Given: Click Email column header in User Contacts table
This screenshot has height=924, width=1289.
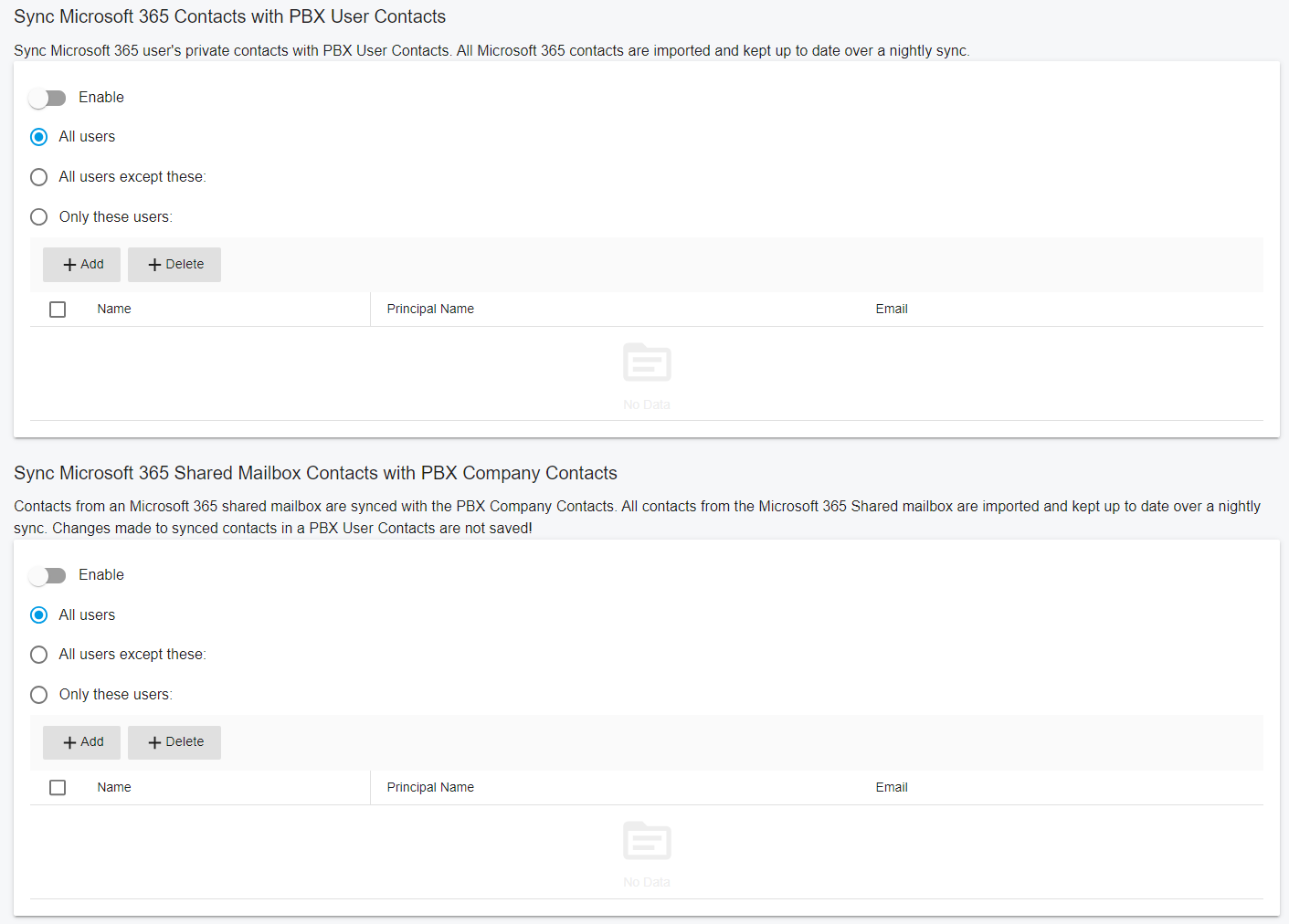Looking at the screenshot, I should coord(892,310).
